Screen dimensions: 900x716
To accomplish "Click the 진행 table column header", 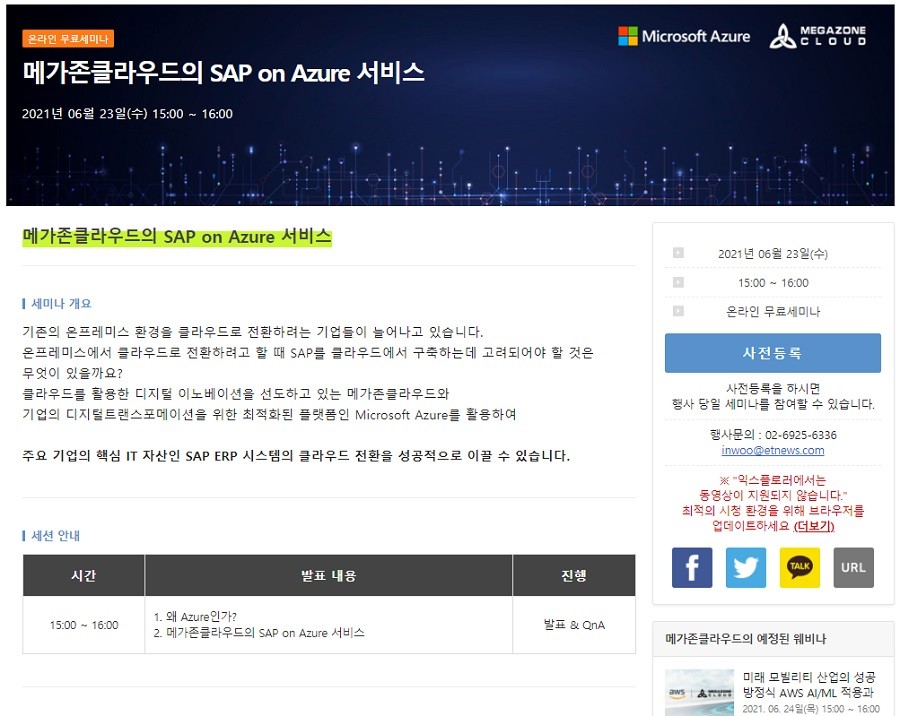I will [x=574, y=575].
